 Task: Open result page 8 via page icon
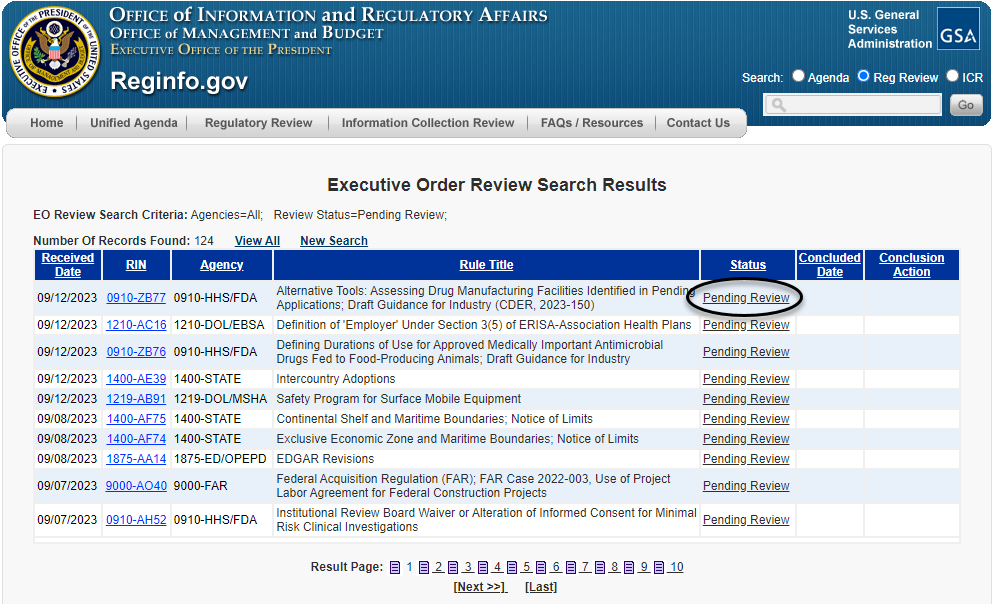pos(600,567)
